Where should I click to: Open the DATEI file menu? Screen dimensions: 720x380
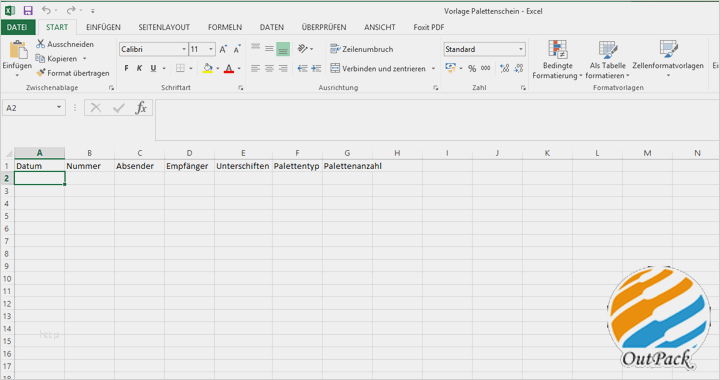17,27
